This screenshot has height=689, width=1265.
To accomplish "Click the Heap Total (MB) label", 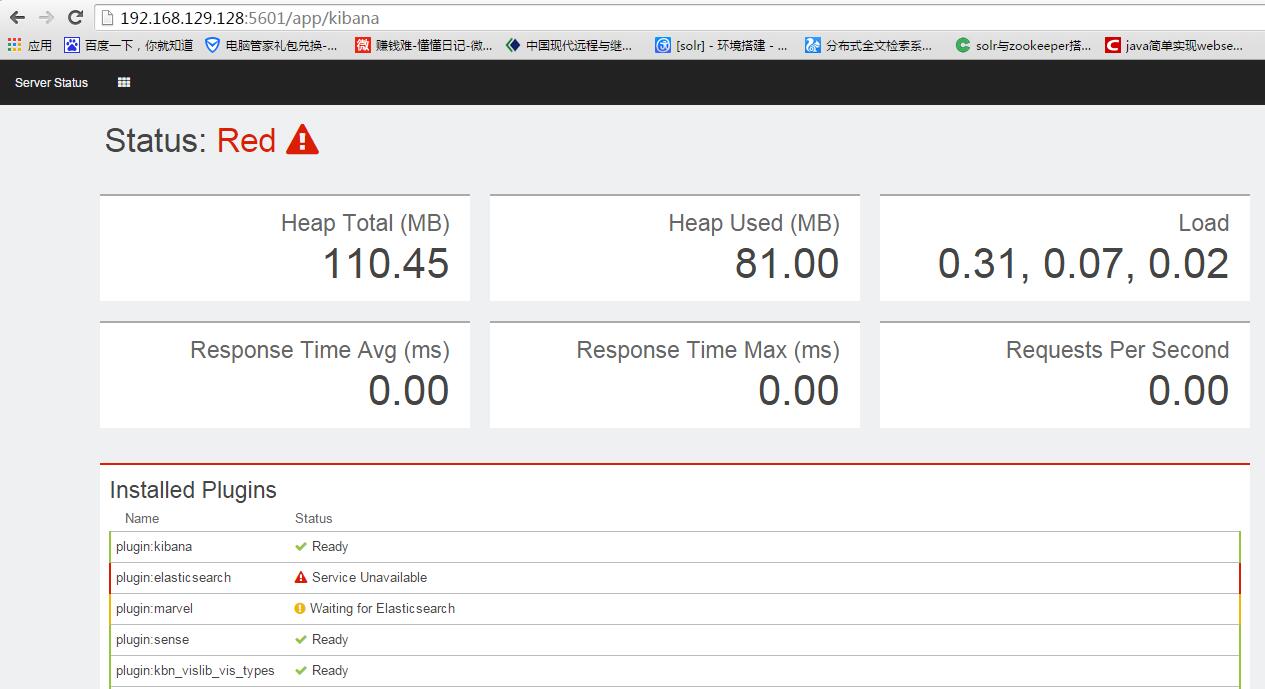I will (x=365, y=223).
